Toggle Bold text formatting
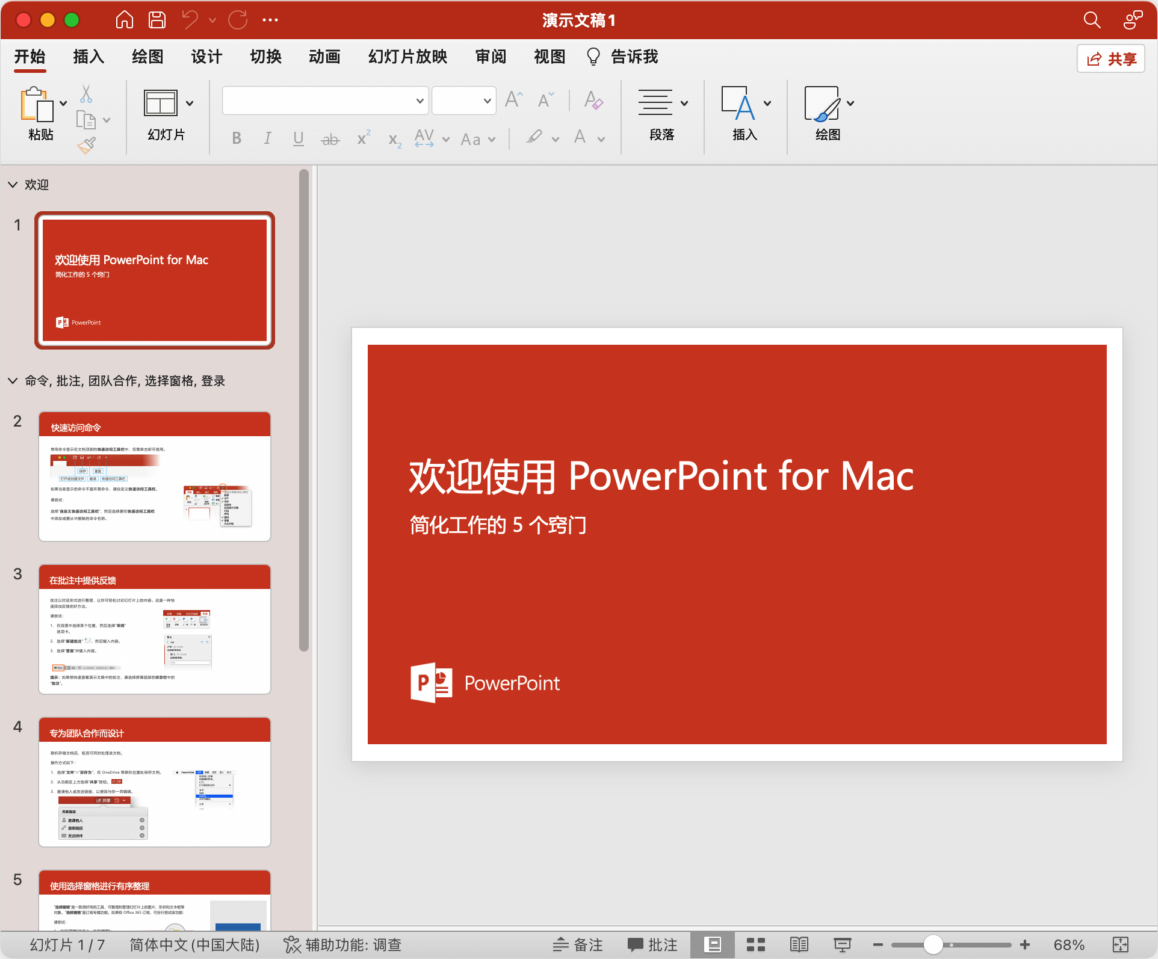 (x=237, y=139)
